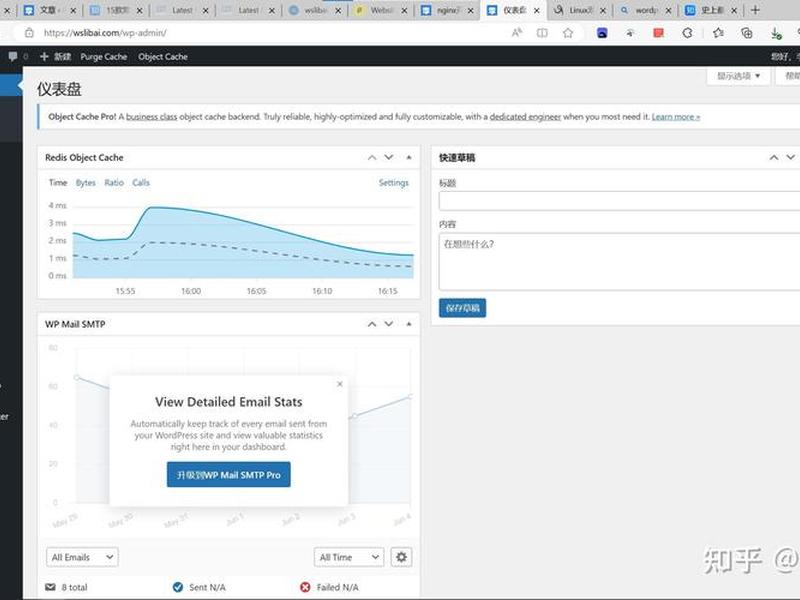Screen dimensions: 800x600
Task: Open the comments bubble in admin bar
Action: click(x=13, y=56)
